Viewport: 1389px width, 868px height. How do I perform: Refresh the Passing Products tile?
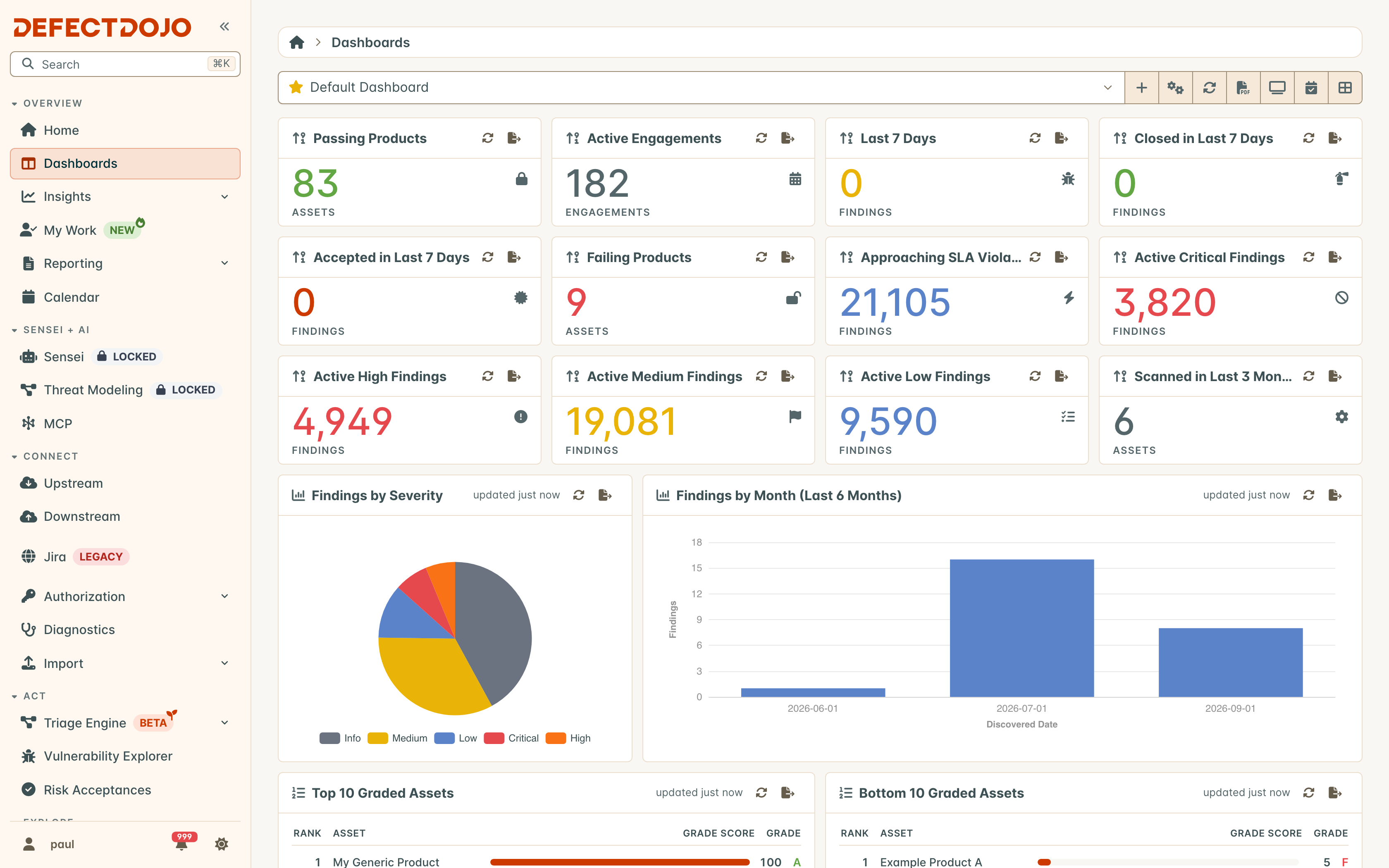tap(488, 138)
